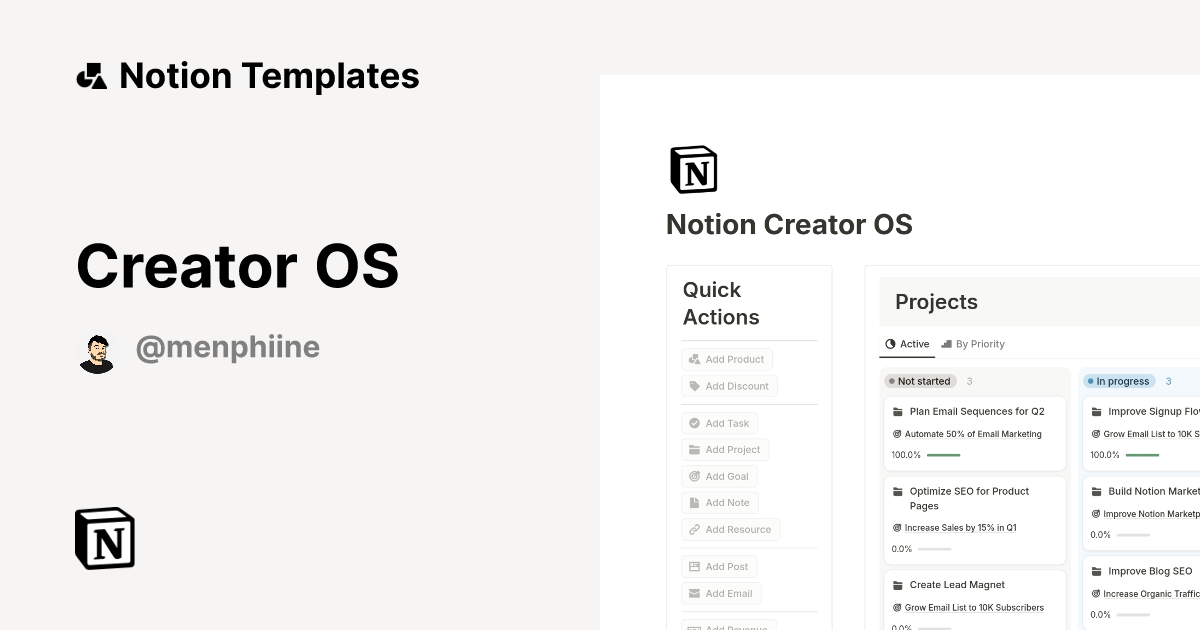Image resolution: width=1200 pixels, height=630 pixels.
Task: Select the checkmark icon on Add Task
Action: click(693, 423)
